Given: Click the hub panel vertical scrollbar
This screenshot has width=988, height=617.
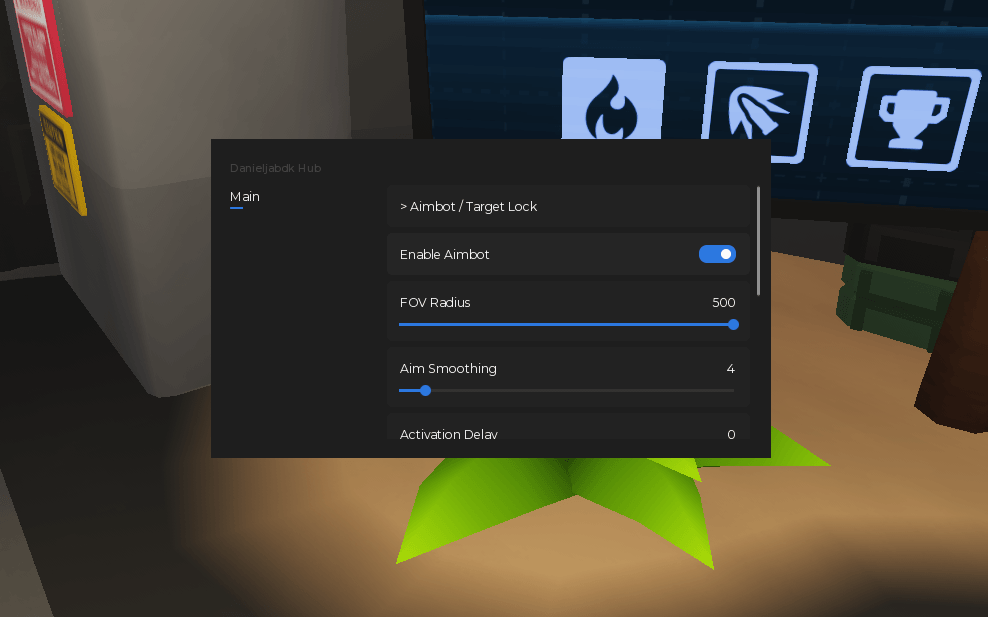Looking at the screenshot, I should pos(758,241).
